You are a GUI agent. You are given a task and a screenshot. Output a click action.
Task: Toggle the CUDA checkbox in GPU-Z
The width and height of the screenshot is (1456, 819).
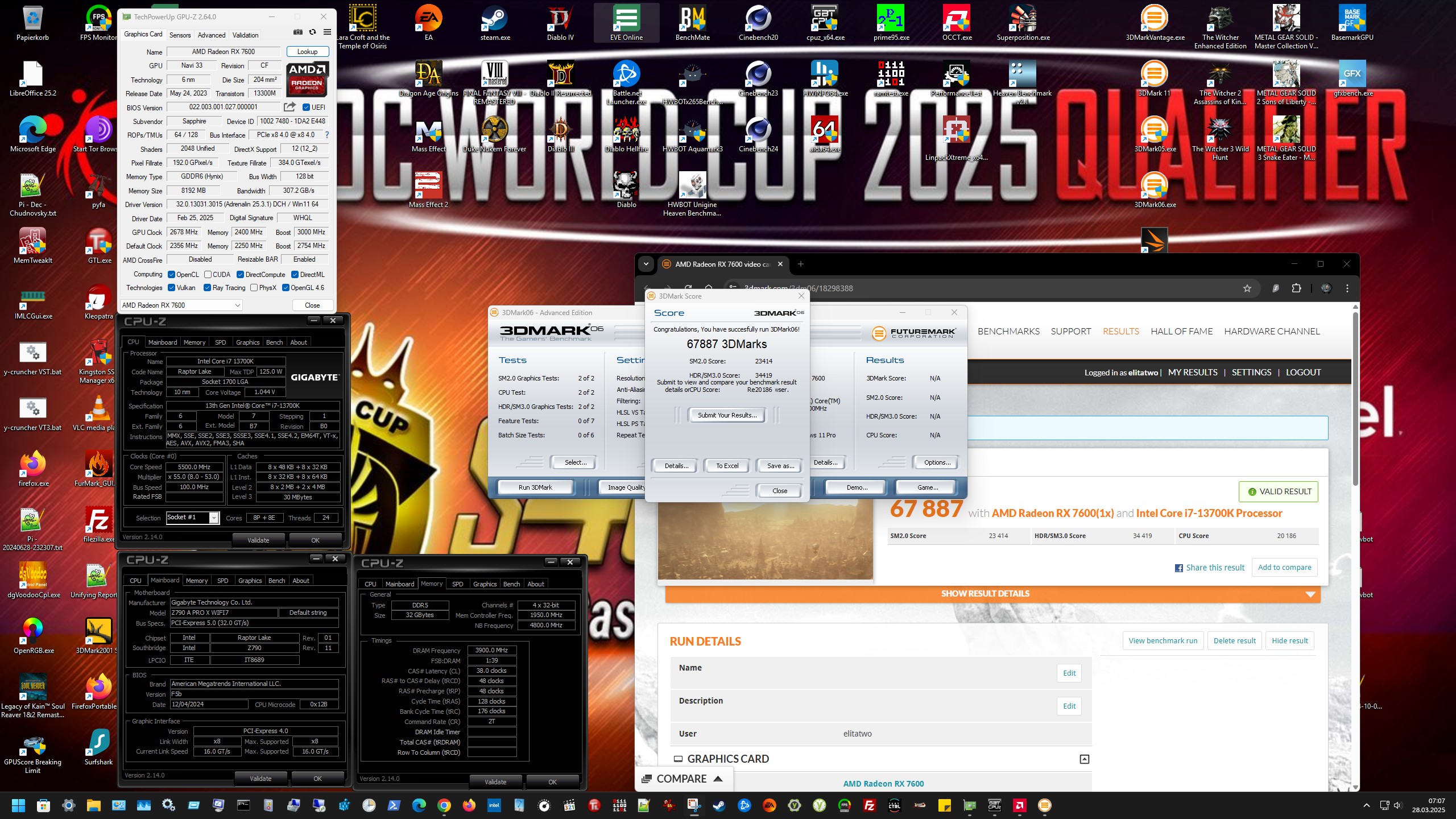pyautogui.click(x=208, y=275)
